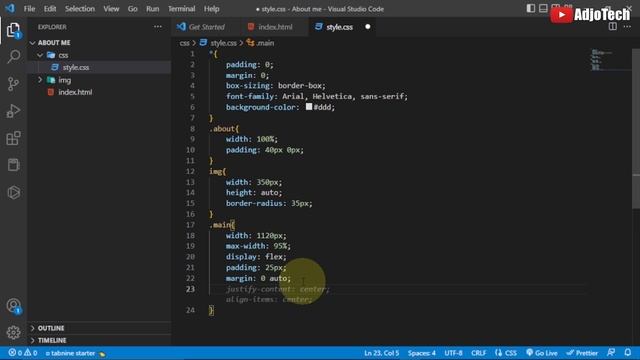This screenshot has width=640, height=360.
Task: Open the Help menu
Action: (211, 9)
